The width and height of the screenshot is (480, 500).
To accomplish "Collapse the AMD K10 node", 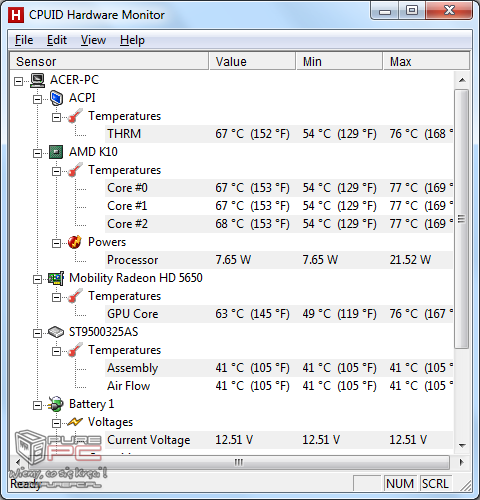I will click(x=37, y=153).
